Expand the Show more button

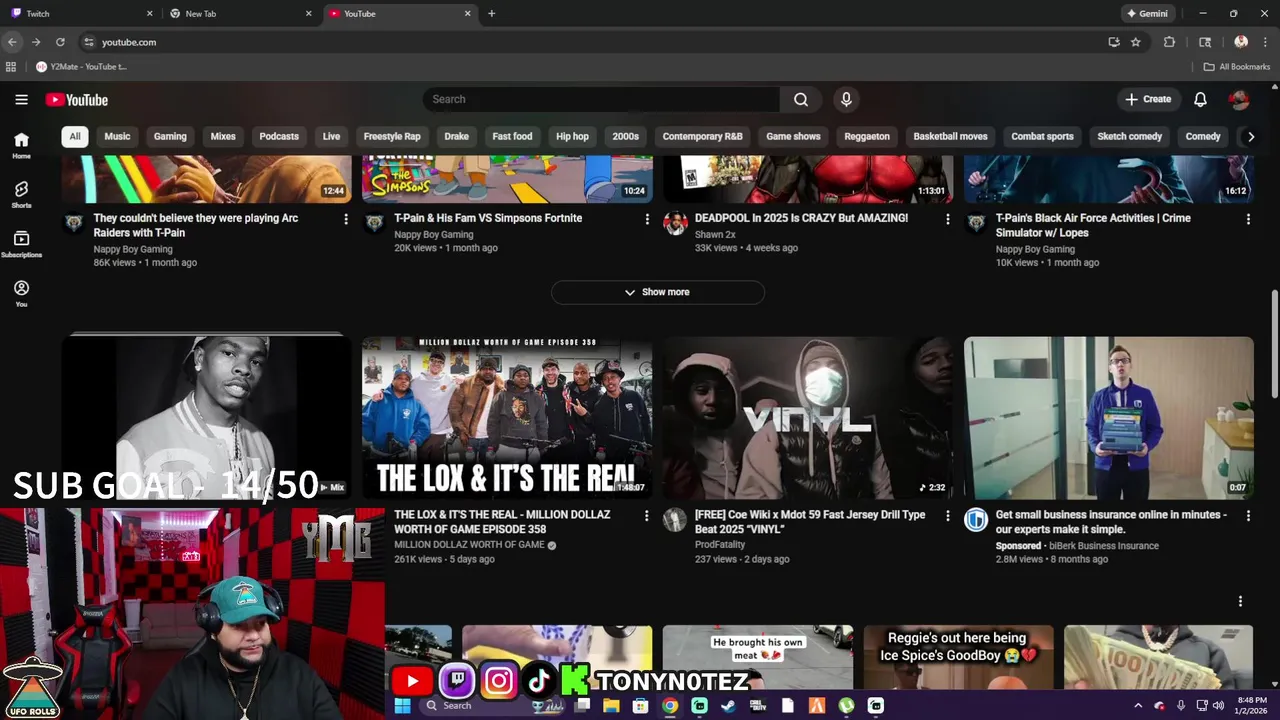point(657,292)
